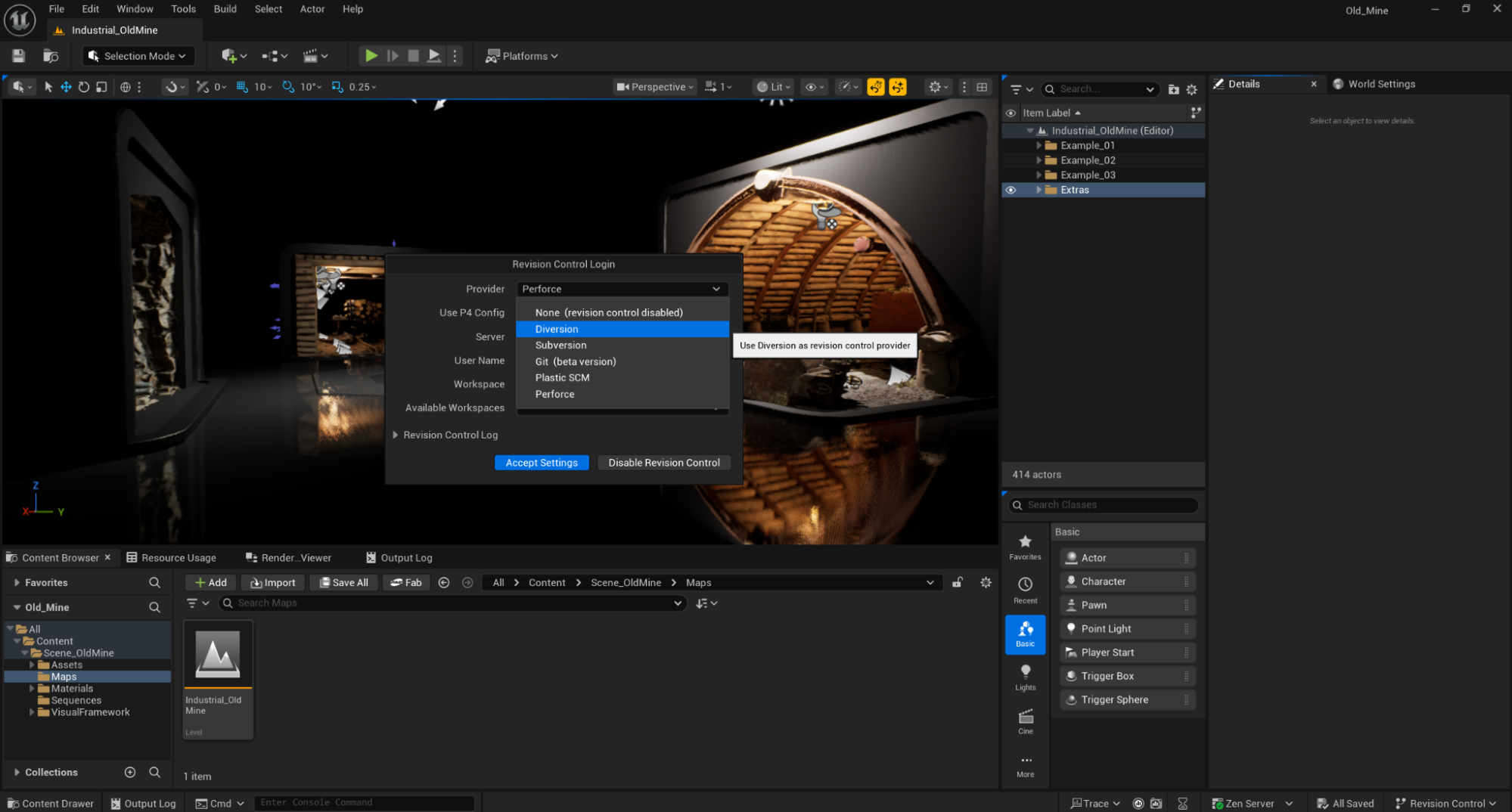Screen dimensions: 1512x812
Task: Expand the Example_02 folder in outliner
Action: point(1039,160)
